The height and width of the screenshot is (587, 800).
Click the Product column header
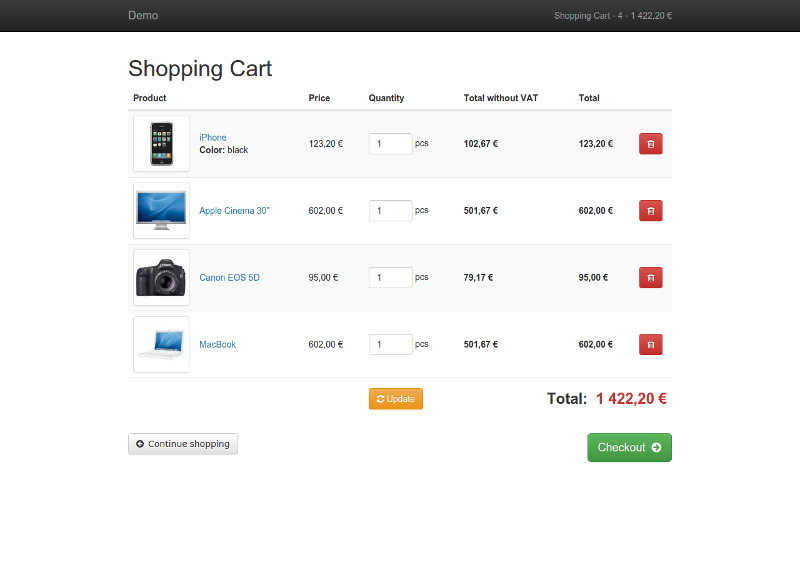click(x=149, y=98)
